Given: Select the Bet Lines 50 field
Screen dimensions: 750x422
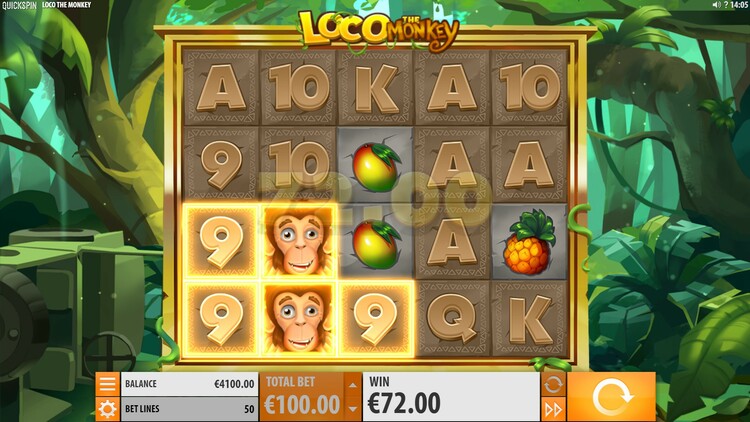Looking at the screenshot, I should (x=189, y=409).
